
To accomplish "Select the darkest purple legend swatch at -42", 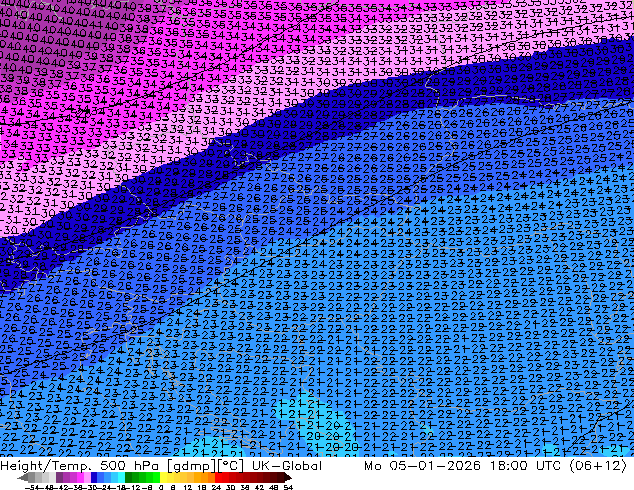I will [x=59, y=477].
